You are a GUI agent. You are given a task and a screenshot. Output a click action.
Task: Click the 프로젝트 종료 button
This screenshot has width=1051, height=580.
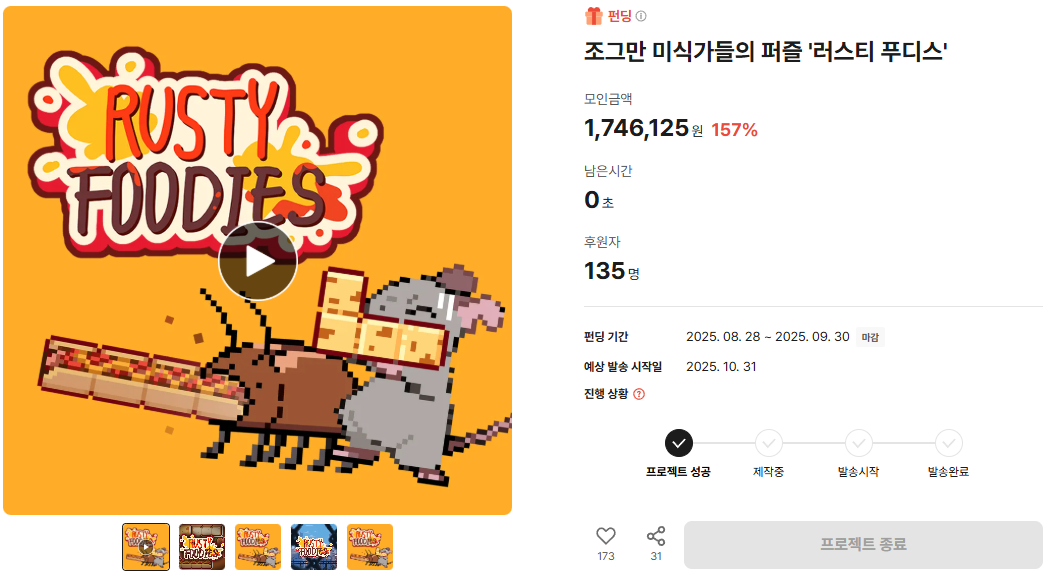863,544
